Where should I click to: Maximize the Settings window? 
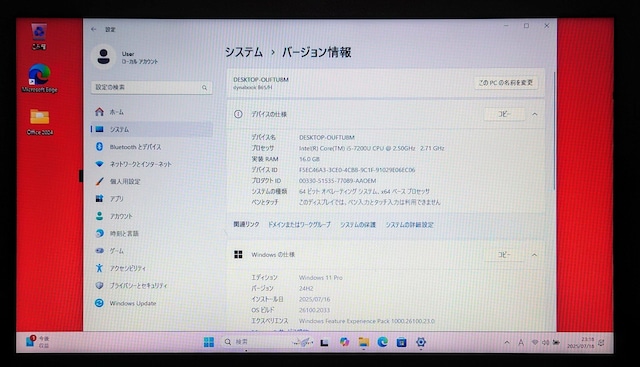tap(526, 26)
